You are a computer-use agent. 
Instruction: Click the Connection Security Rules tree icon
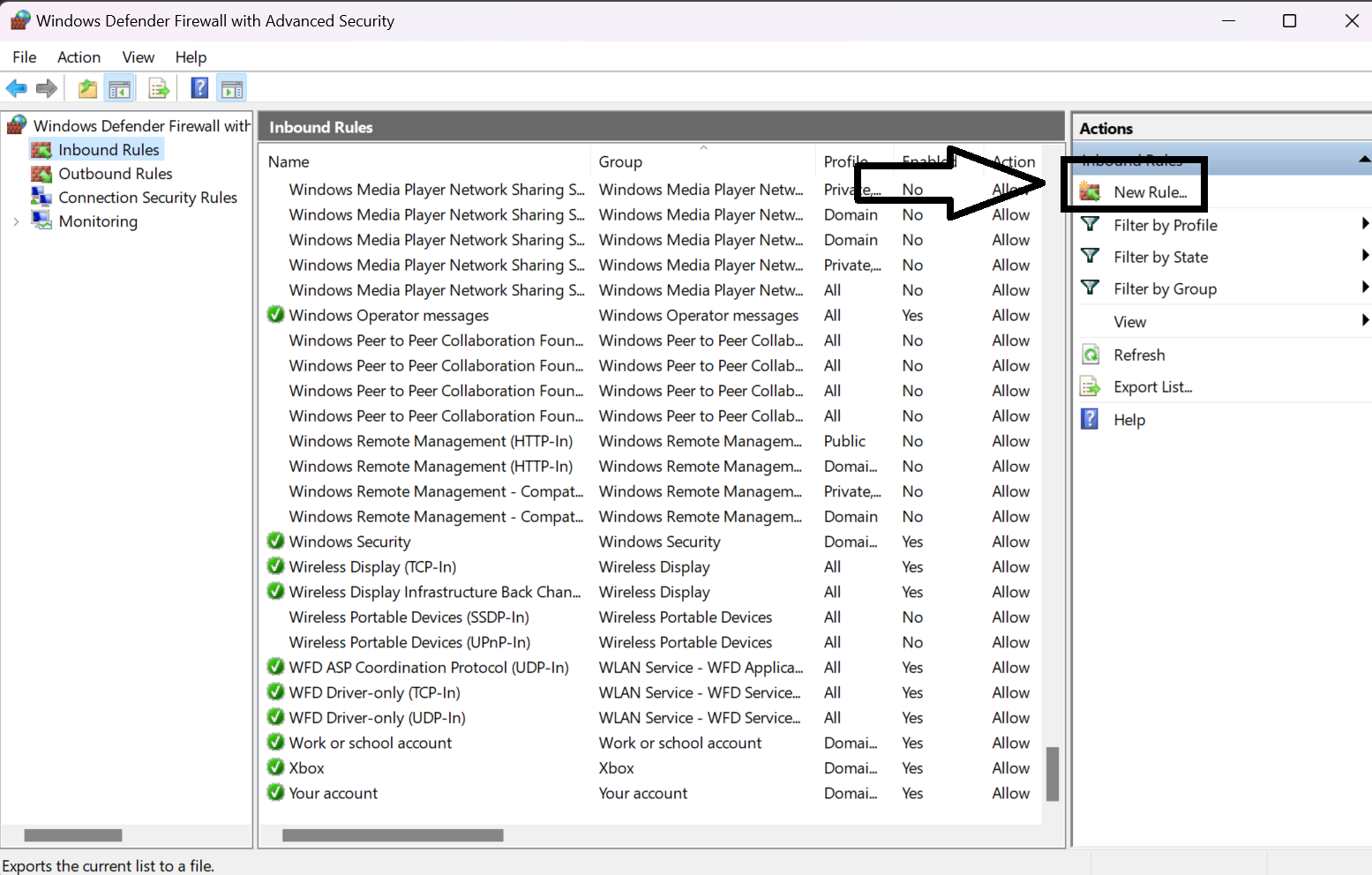point(41,197)
